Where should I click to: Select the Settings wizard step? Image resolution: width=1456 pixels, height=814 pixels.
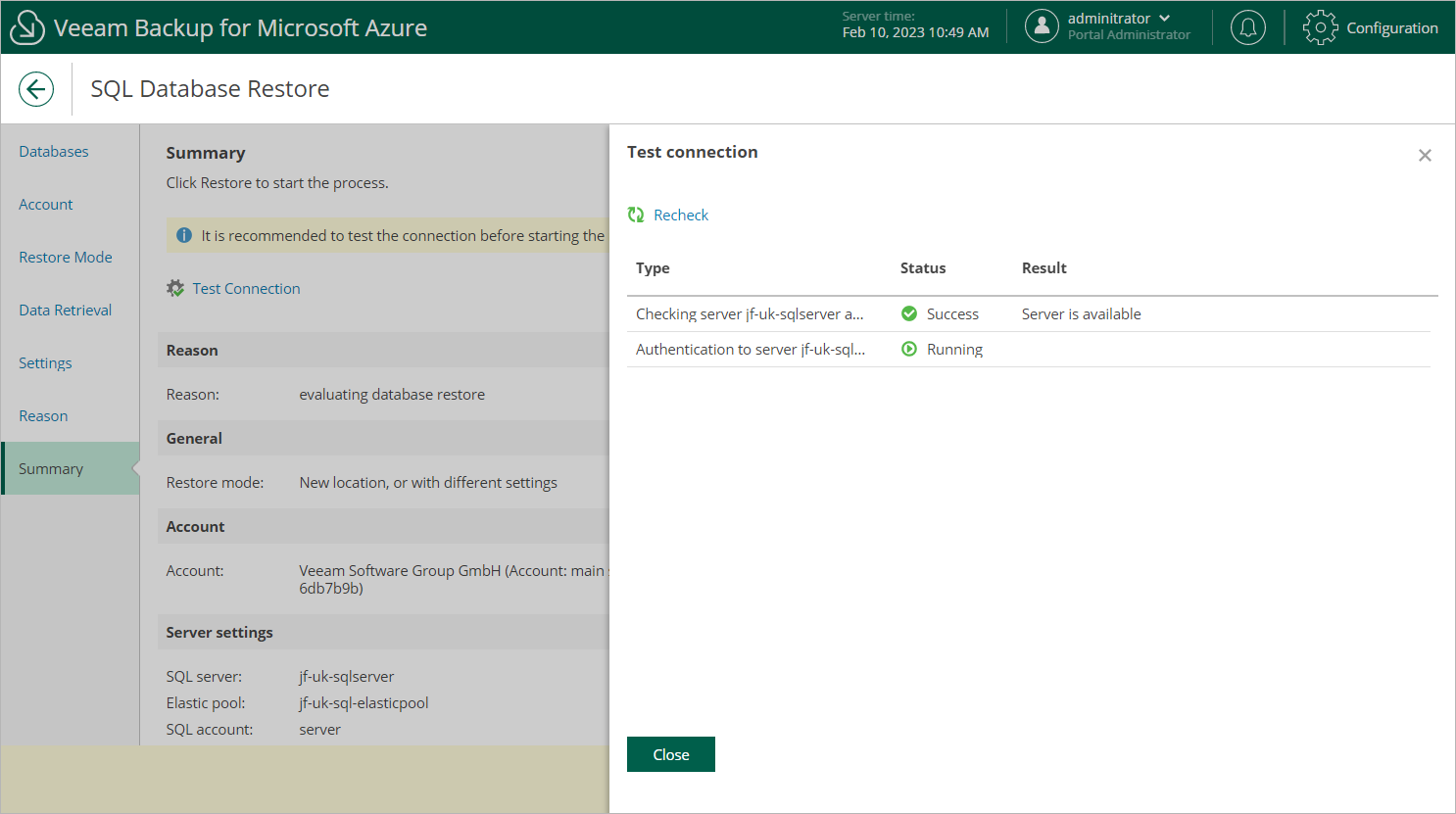(x=45, y=362)
